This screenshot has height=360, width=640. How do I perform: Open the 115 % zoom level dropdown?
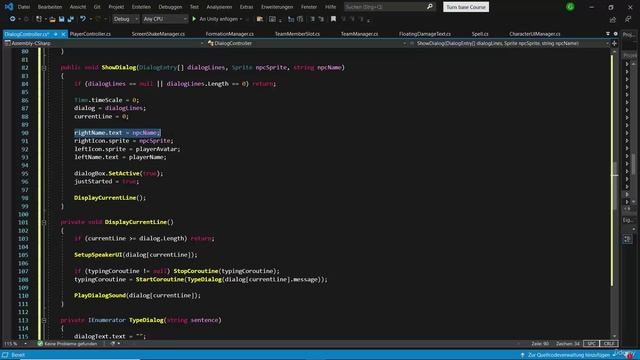pyautogui.click(x=16, y=344)
